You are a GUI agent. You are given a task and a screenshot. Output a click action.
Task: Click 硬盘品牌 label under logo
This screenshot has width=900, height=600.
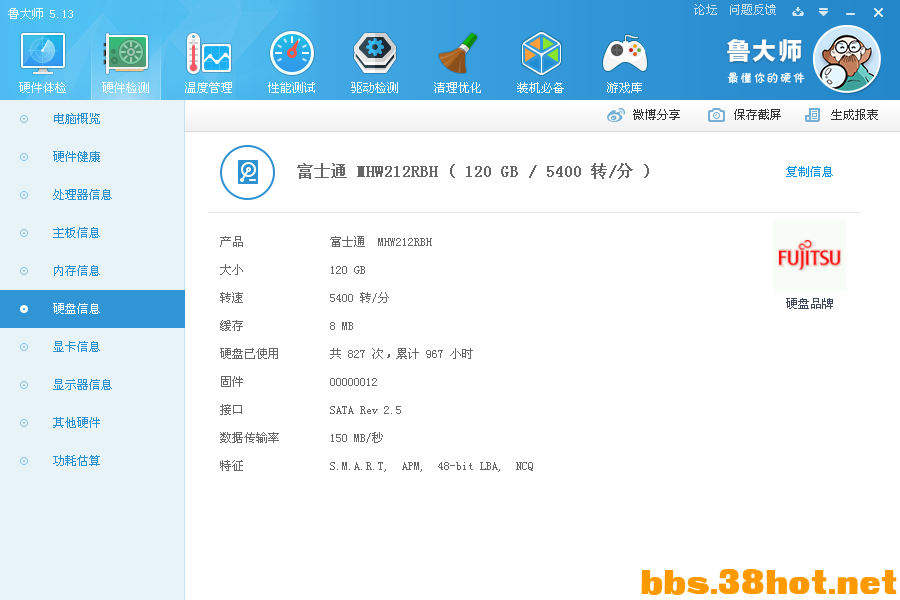(809, 303)
